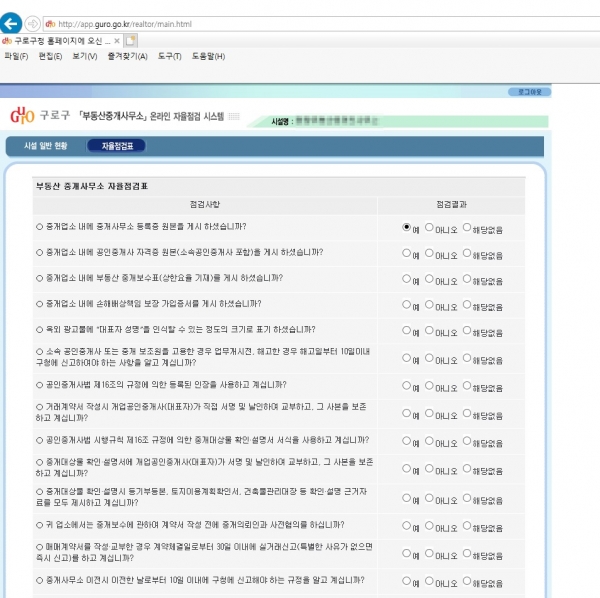Select 예 for 거래계약서 작성시 서명 날인 question

point(406,413)
